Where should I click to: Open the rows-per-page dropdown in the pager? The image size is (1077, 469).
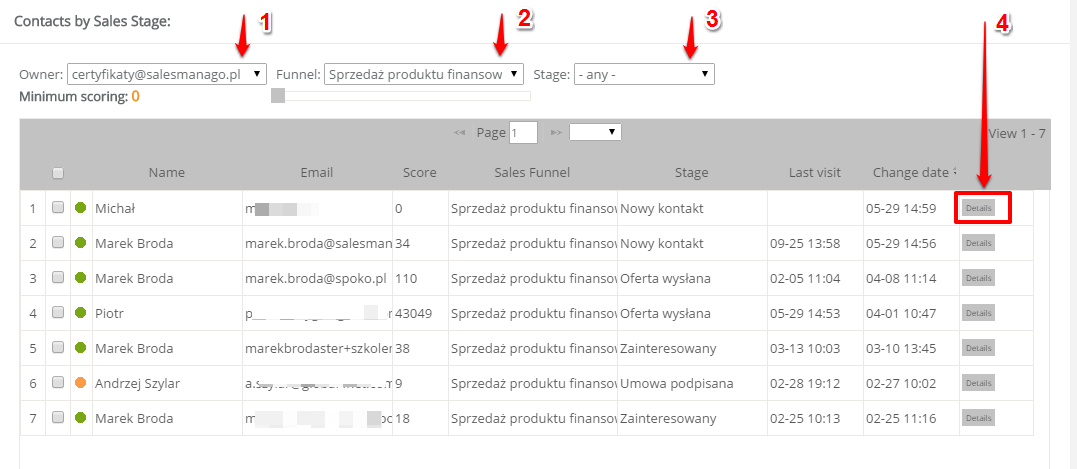[x=596, y=132]
